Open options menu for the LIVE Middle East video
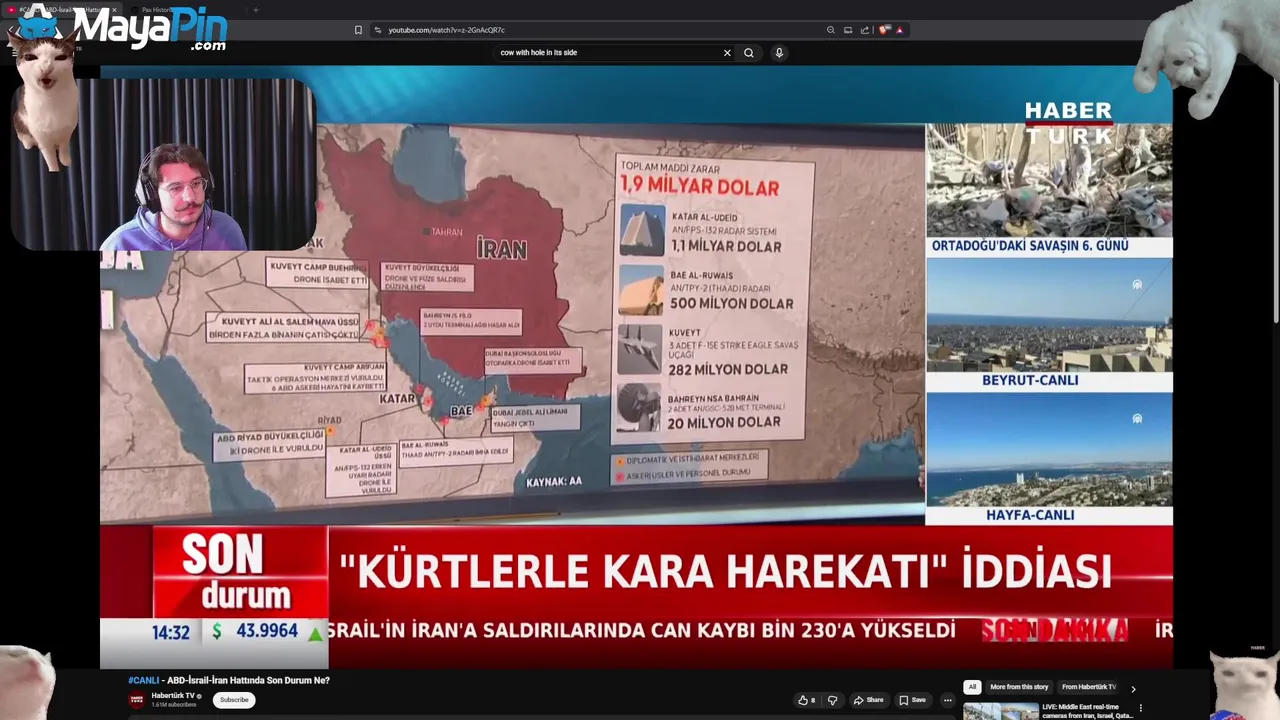 click(x=1141, y=708)
